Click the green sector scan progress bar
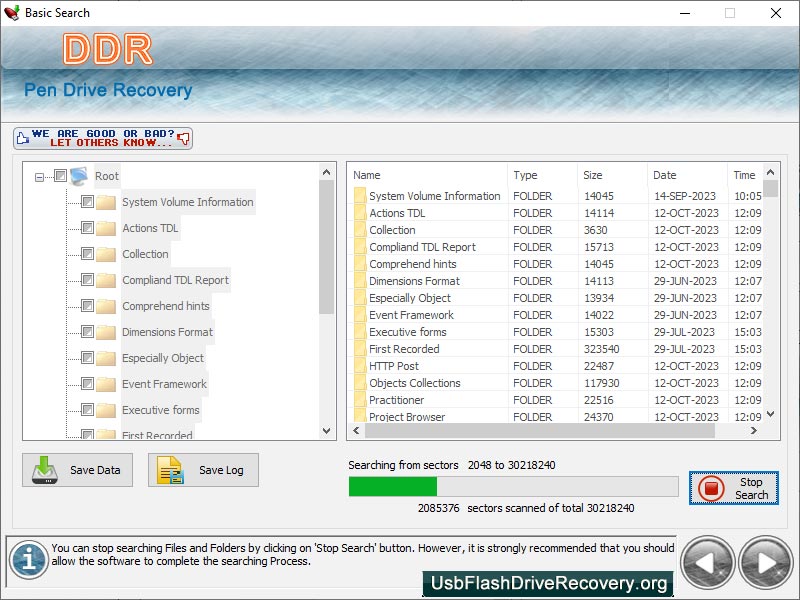This screenshot has height=600, width=800. click(393, 486)
